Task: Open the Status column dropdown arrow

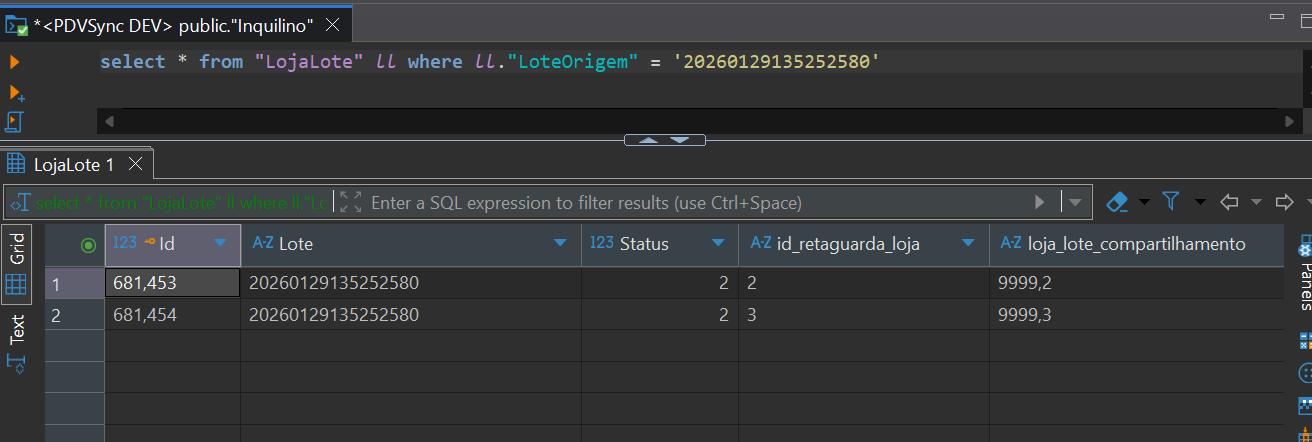Action: click(x=718, y=244)
